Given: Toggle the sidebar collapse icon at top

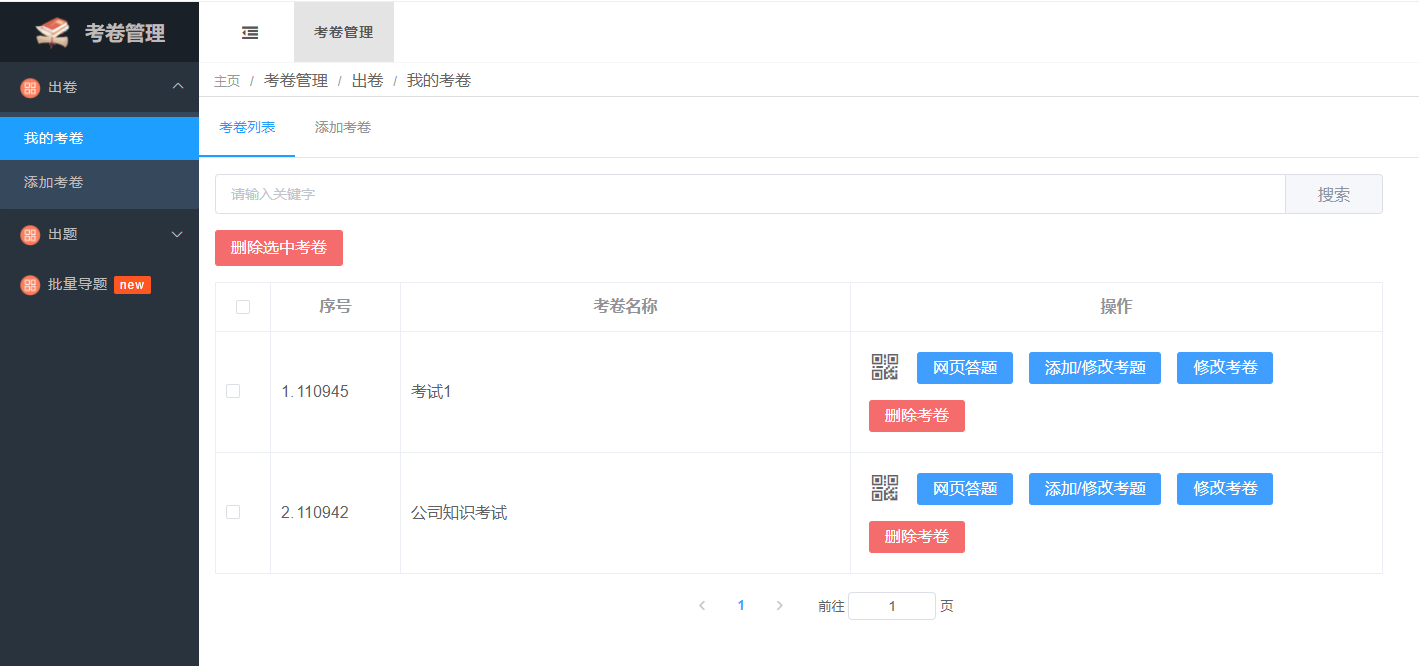Looking at the screenshot, I should [x=248, y=31].
